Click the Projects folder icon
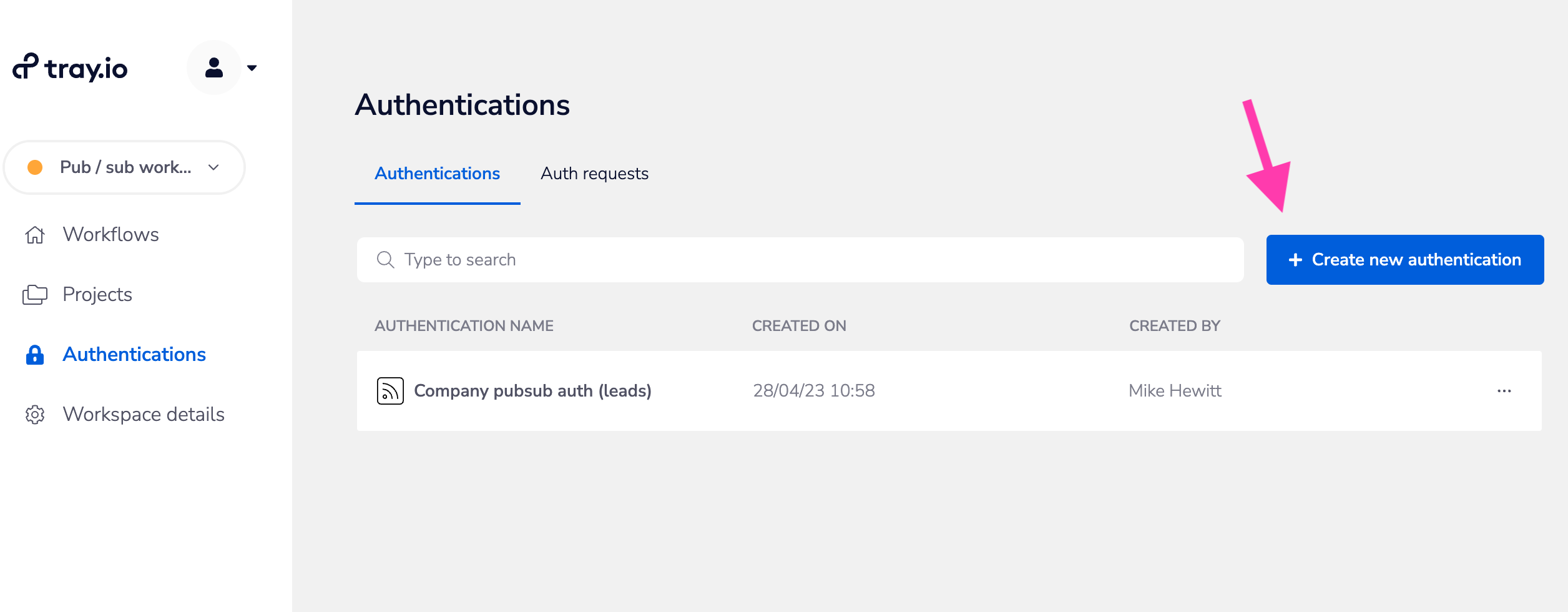Image resolution: width=1568 pixels, height=612 pixels. point(34,294)
